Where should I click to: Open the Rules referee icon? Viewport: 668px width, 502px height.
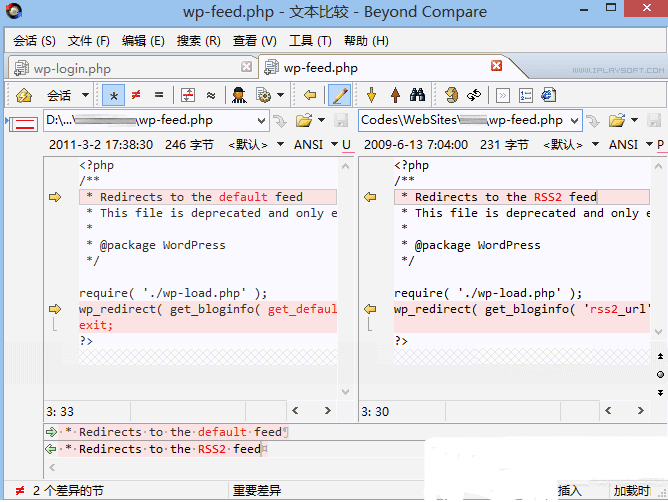click(239, 95)
